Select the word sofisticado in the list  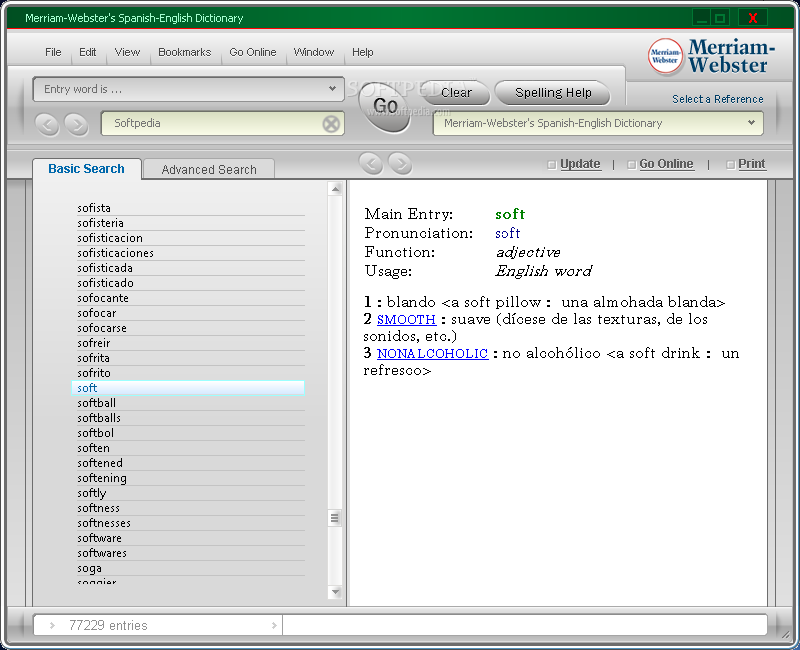191,283
